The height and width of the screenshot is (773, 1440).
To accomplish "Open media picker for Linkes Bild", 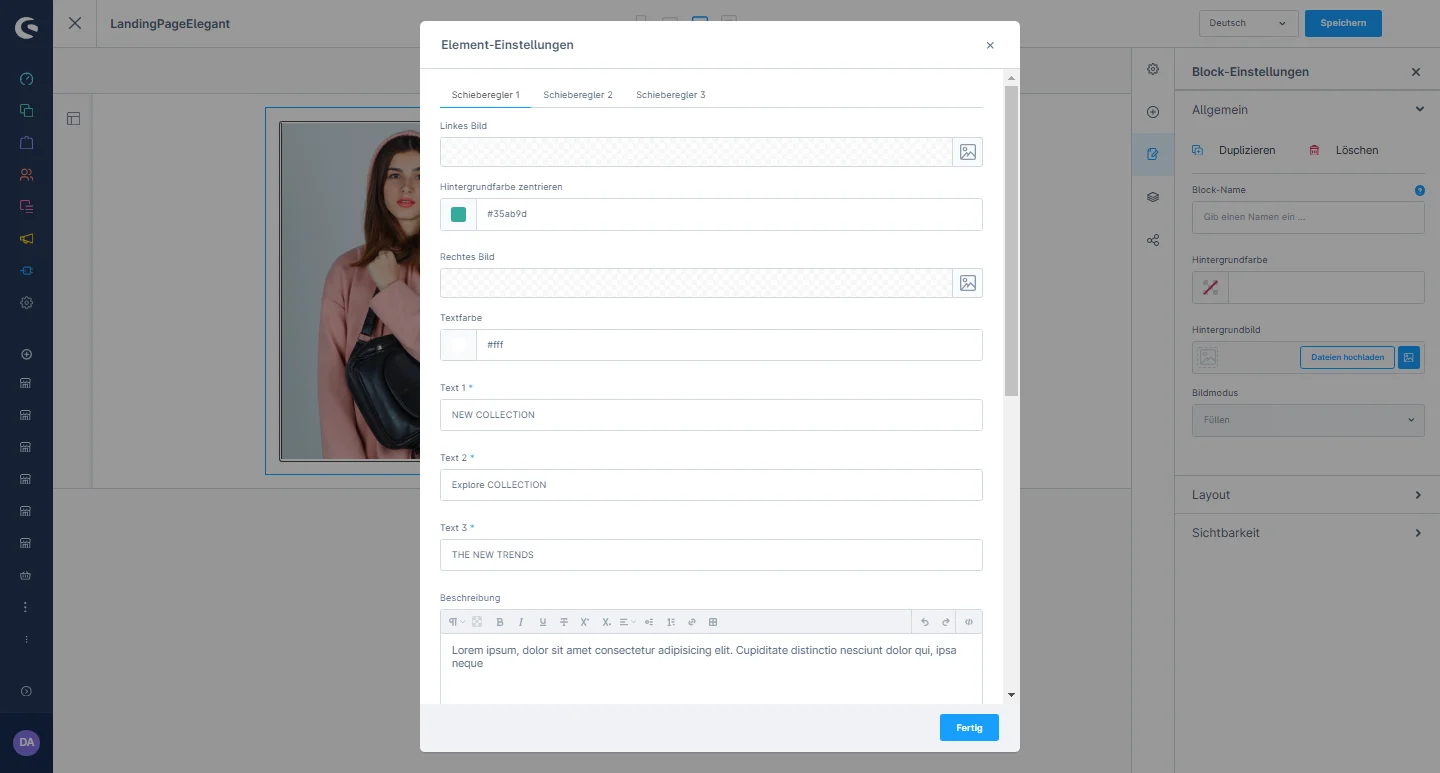I will pyautogui.click(x=967, y=152).
